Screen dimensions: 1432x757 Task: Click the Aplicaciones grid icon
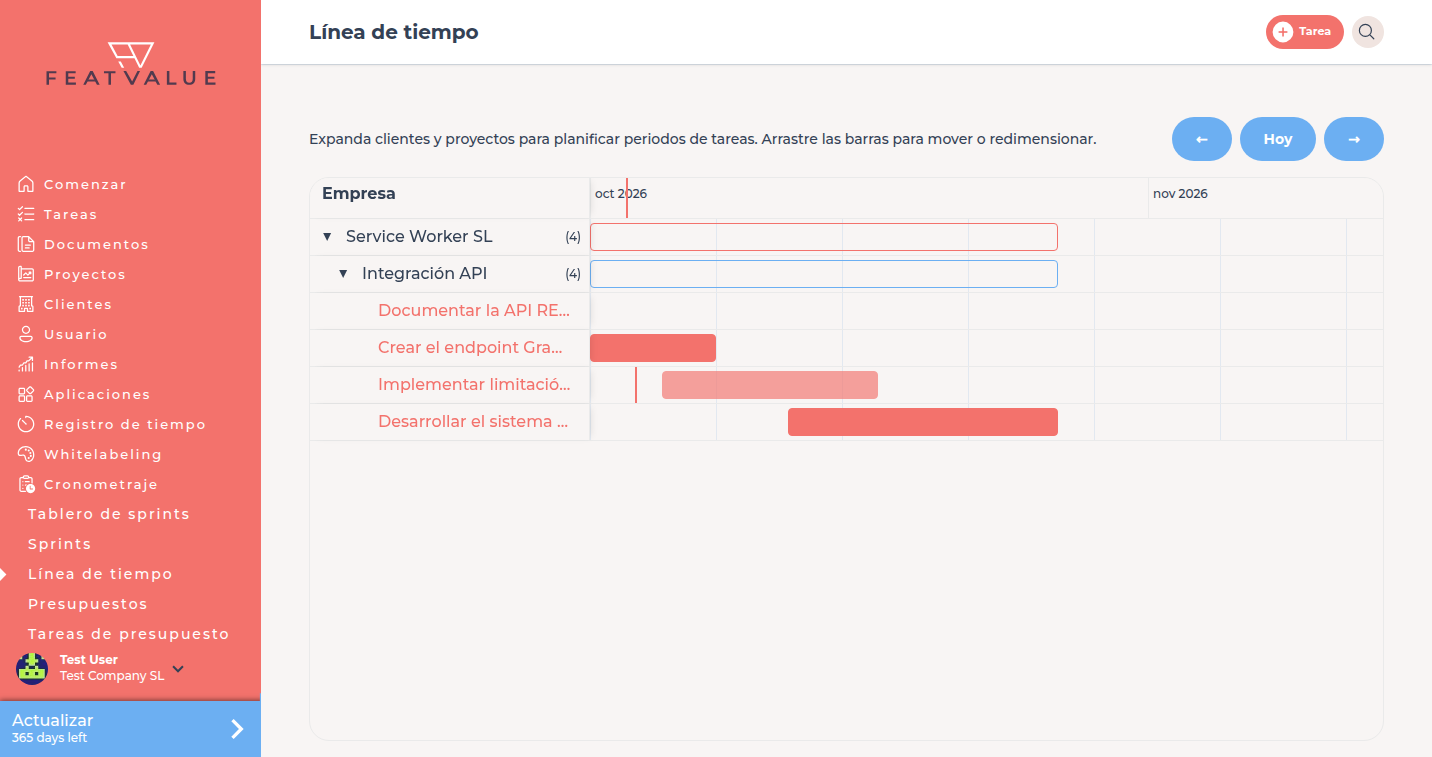point(26,394)
